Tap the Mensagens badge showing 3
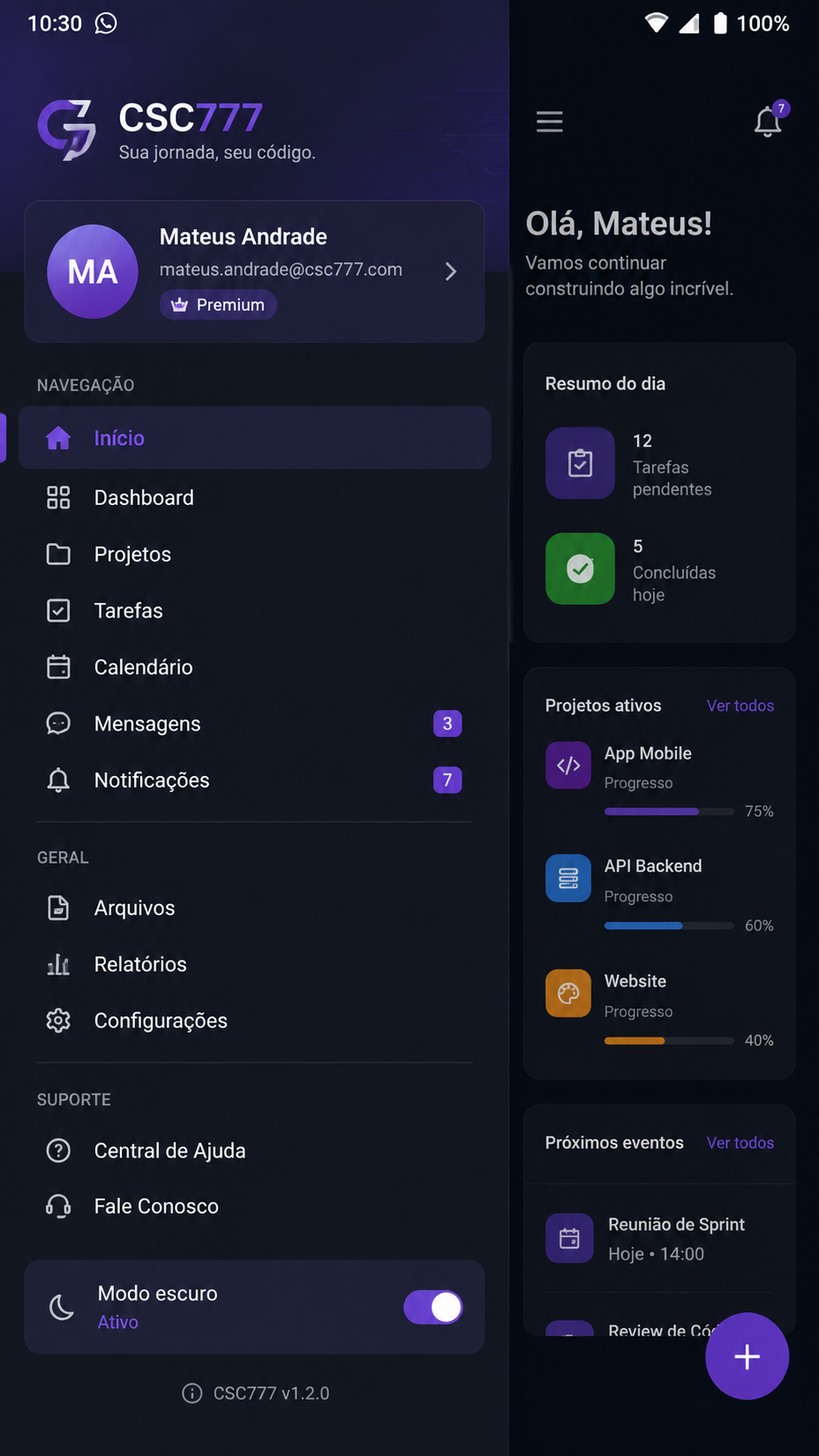Screen dimensions: 819x1456 click(447, 724)
